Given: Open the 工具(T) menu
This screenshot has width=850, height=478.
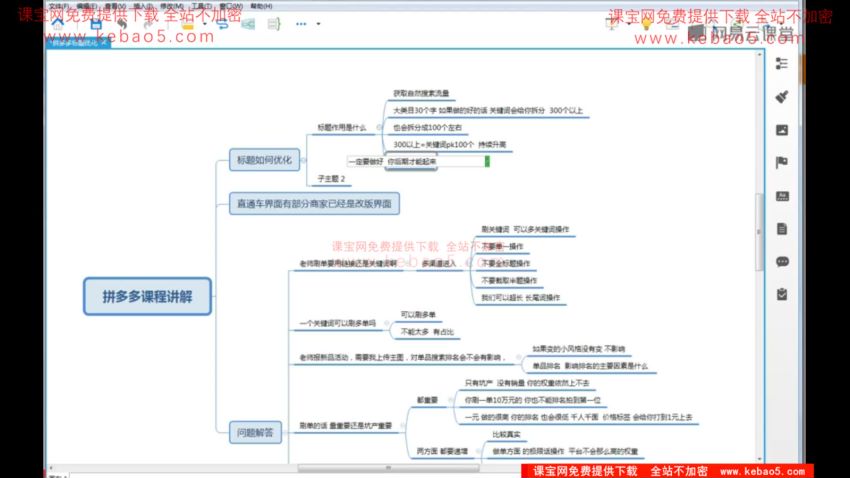Looking at the screenshot, I should 202,6.
